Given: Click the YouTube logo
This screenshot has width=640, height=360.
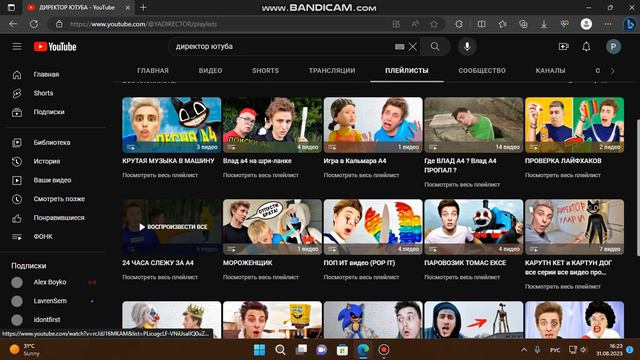Looking at the screenshot, I should click(55, 47).
